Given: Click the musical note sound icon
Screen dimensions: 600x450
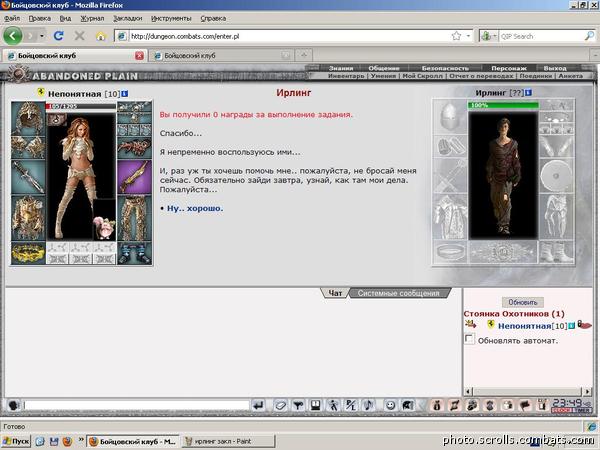Looking at the screenshot, I should [x=368, y=405].
